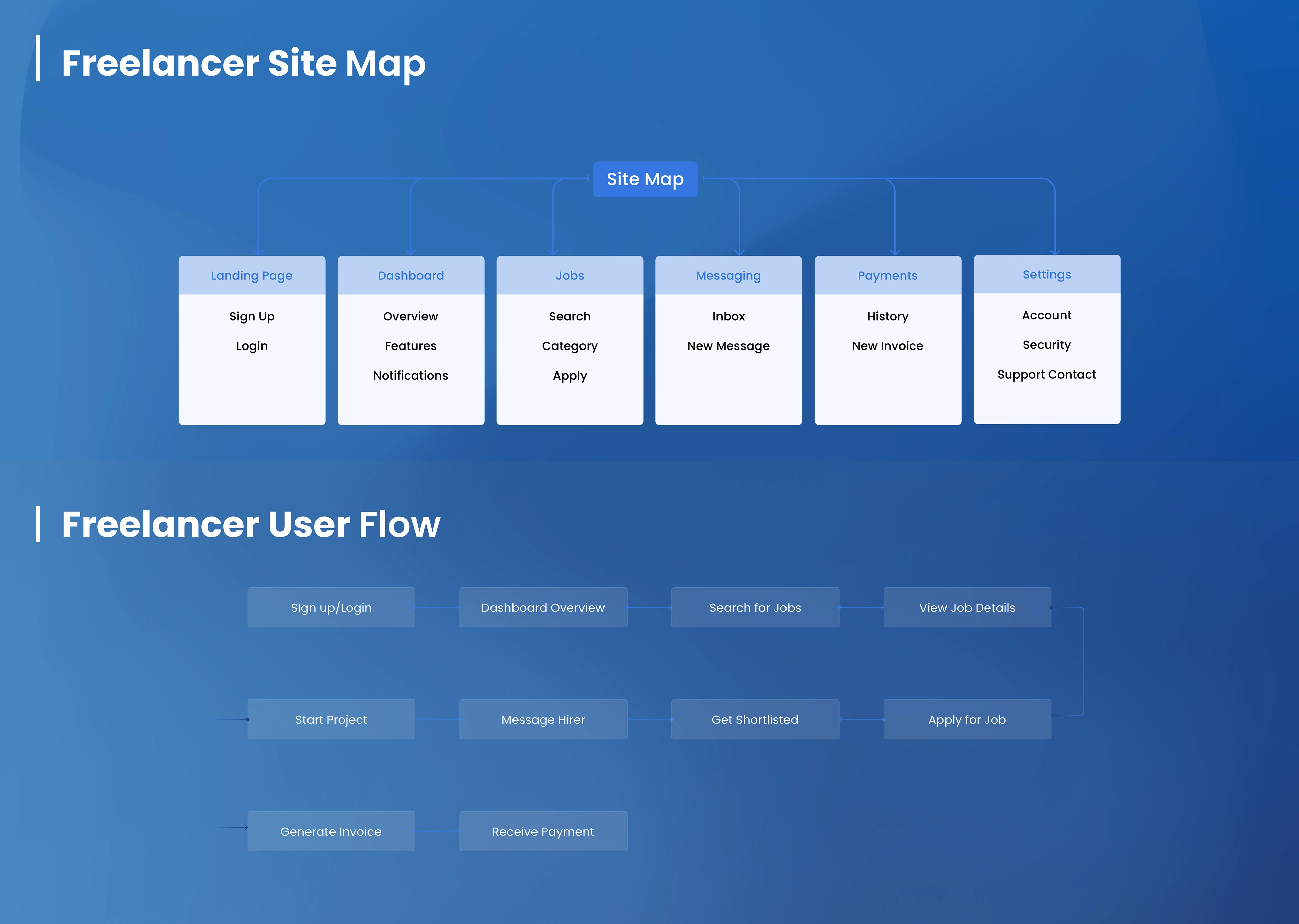
Task: Select the Messaging card header
Action: (729, 275)
